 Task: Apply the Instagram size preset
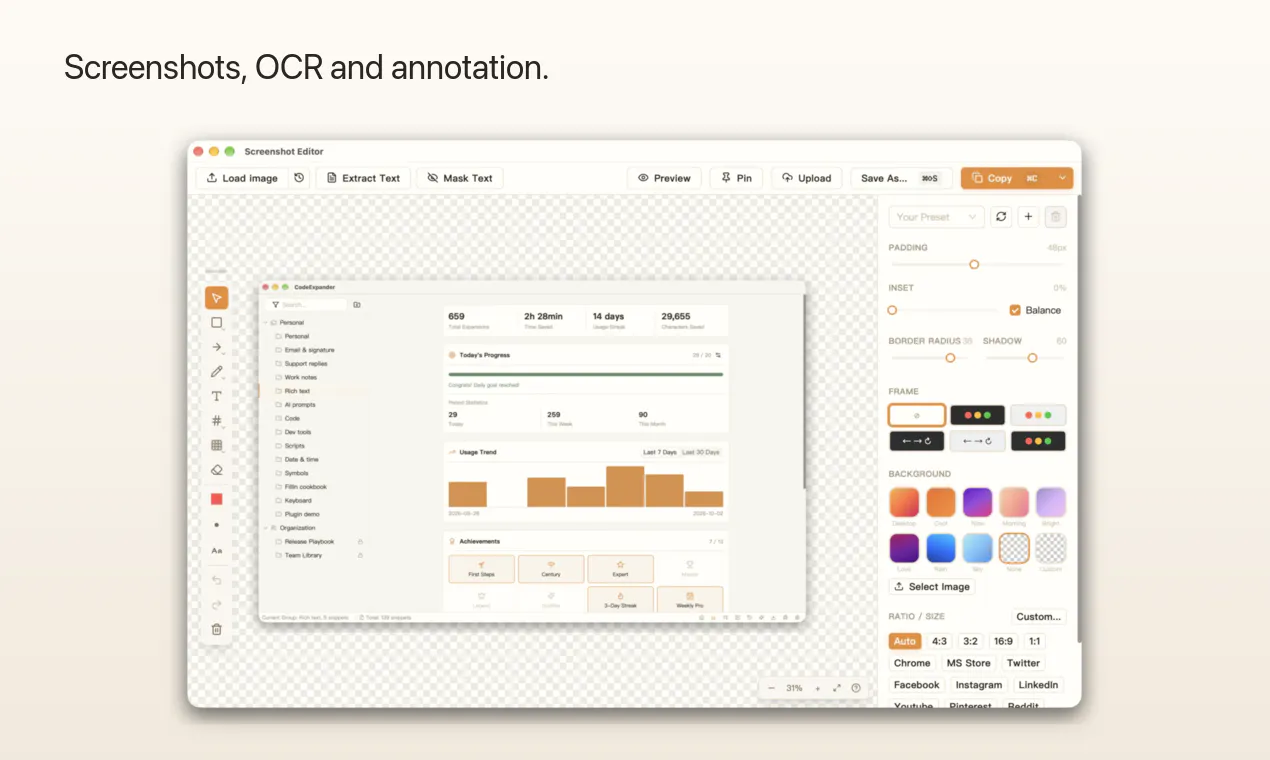[979, 685]
